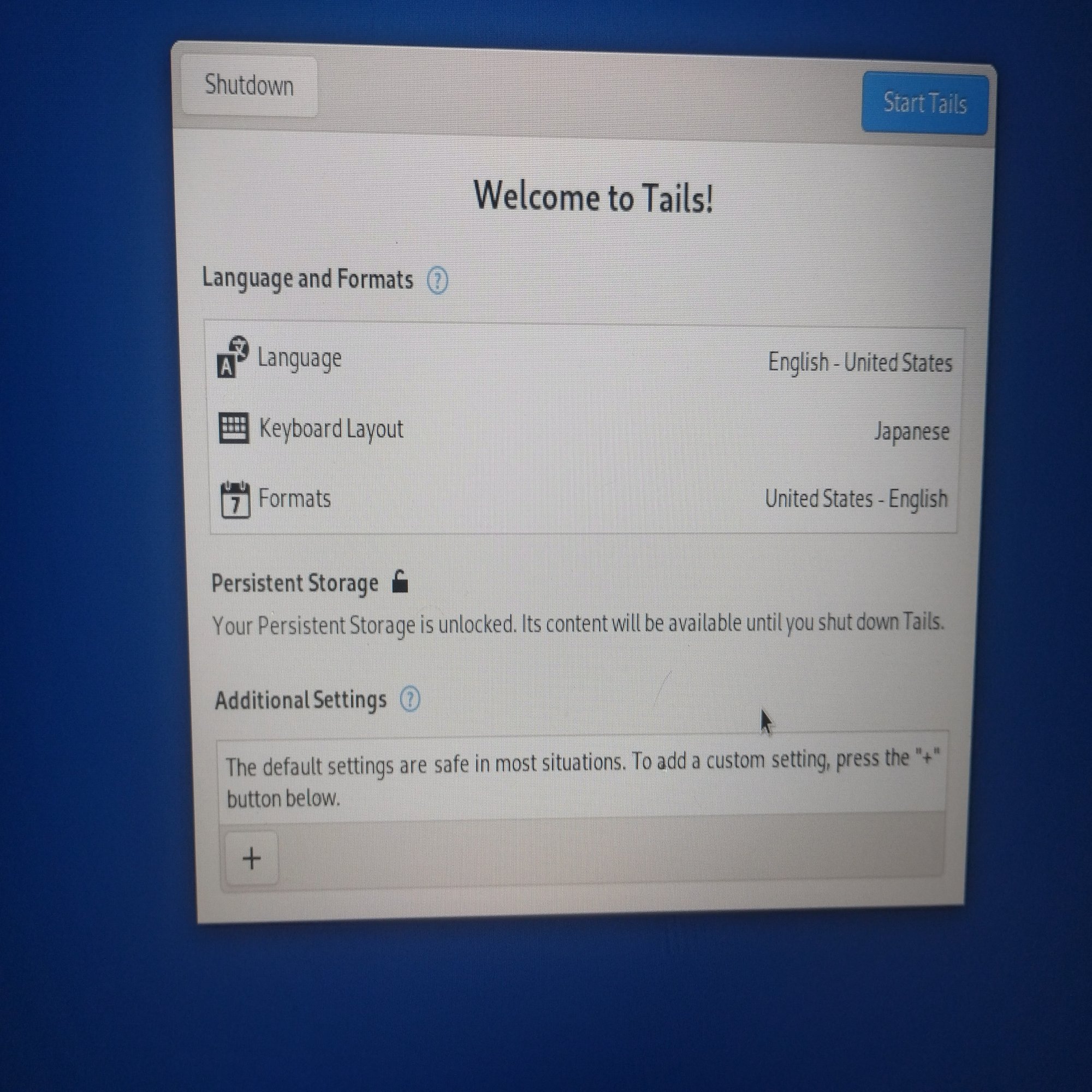Viewport: 1092px width, 1092px height.
Task: Click the Language and Formats heading
Action: click(x=308, y=279)
